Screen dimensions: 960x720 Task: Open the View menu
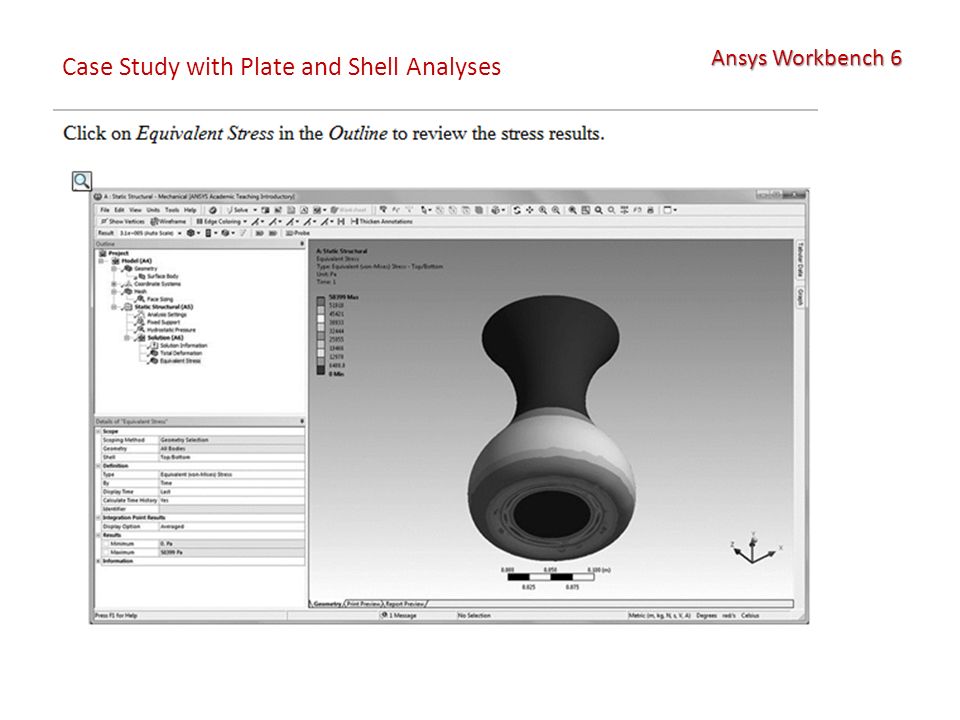click(x=135, y=210)
